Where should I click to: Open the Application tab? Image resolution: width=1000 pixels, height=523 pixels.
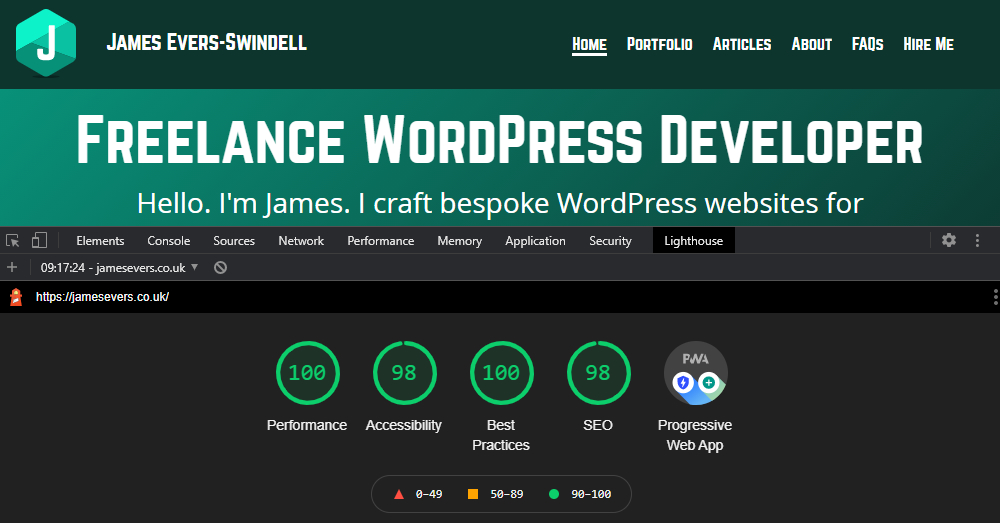[535, 240]
